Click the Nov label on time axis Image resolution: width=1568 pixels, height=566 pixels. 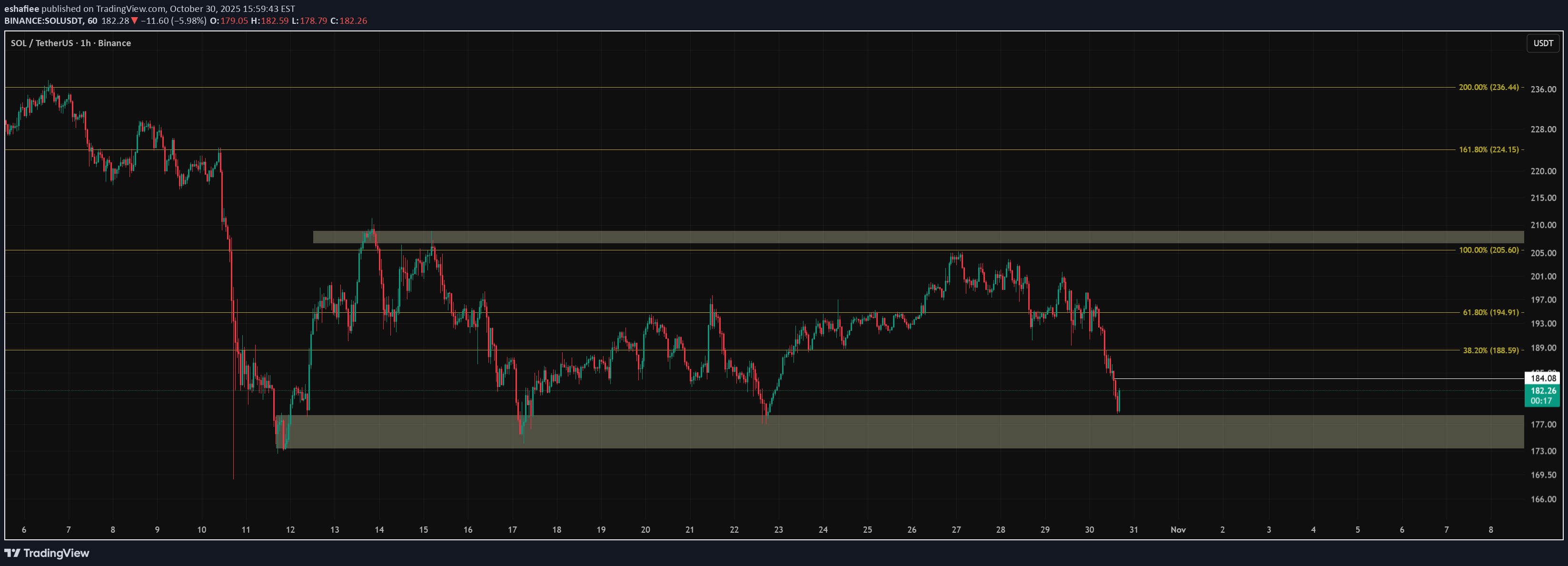(x=1178, y=530)
